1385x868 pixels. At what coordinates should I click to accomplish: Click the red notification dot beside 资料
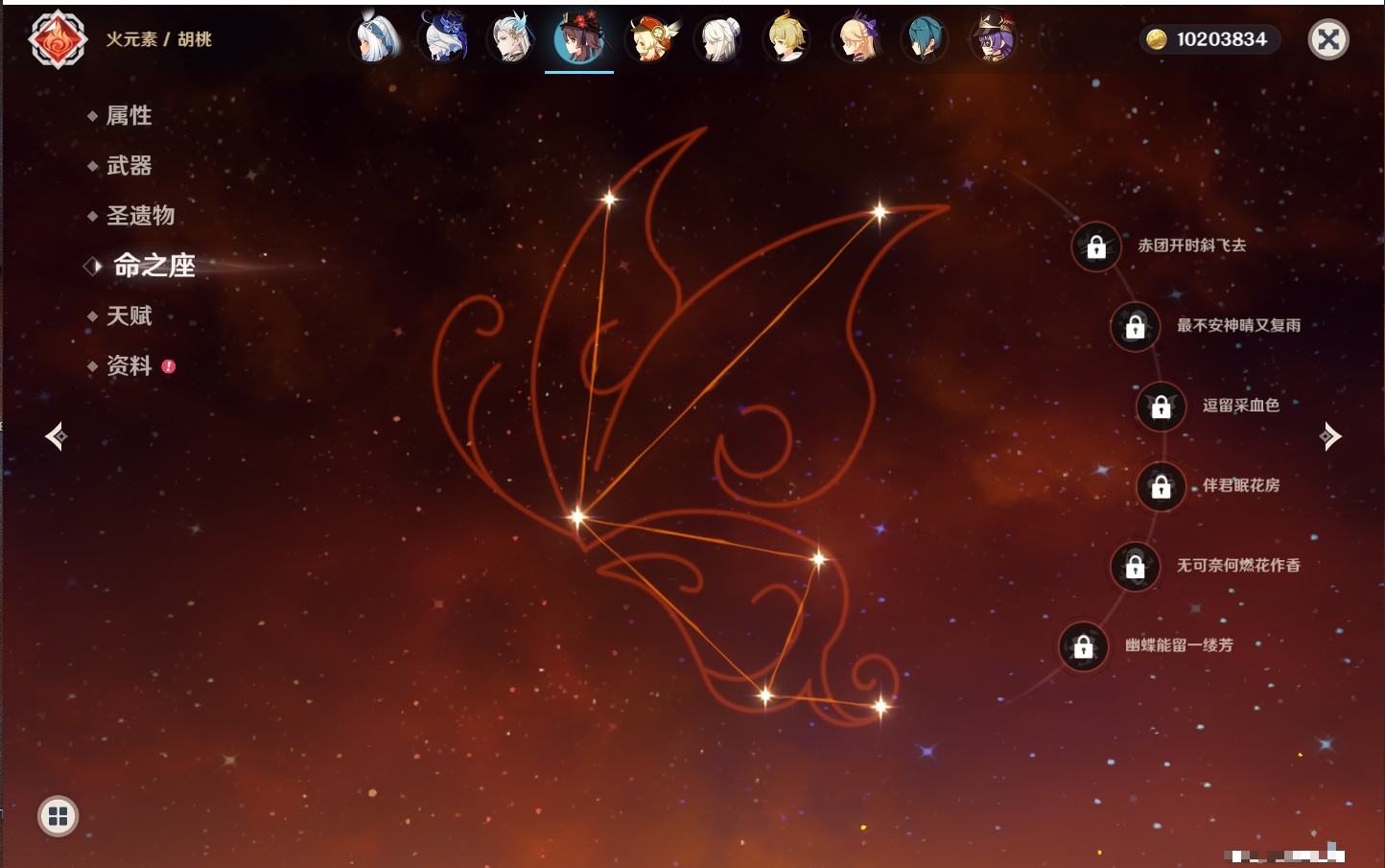click(169, 365)
